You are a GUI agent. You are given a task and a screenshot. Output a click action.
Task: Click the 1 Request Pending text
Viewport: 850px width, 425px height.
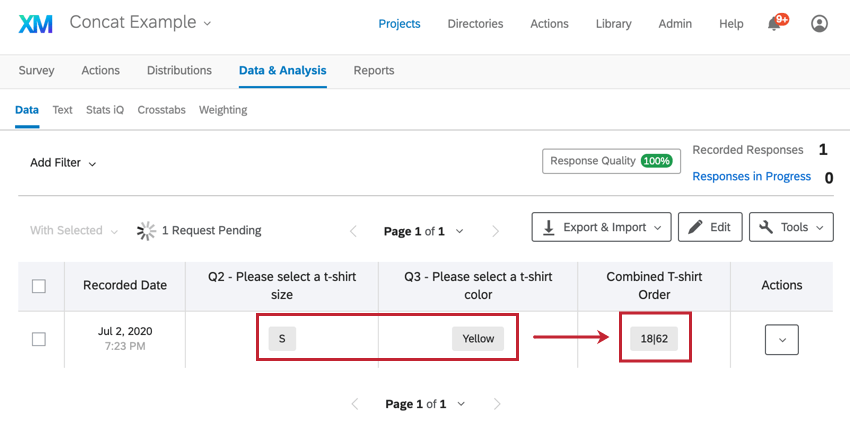coord(211,231)
